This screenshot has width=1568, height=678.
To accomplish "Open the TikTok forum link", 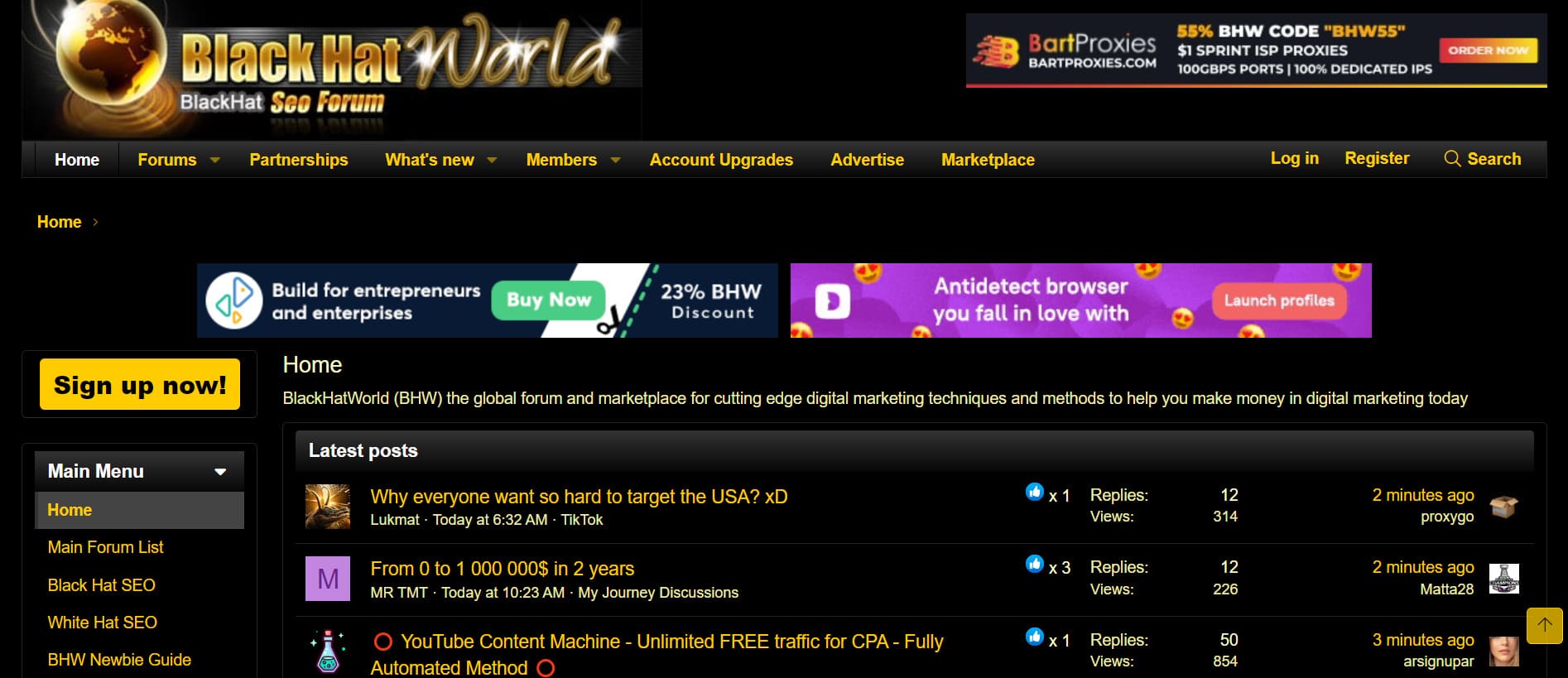I will pos(582,520).
